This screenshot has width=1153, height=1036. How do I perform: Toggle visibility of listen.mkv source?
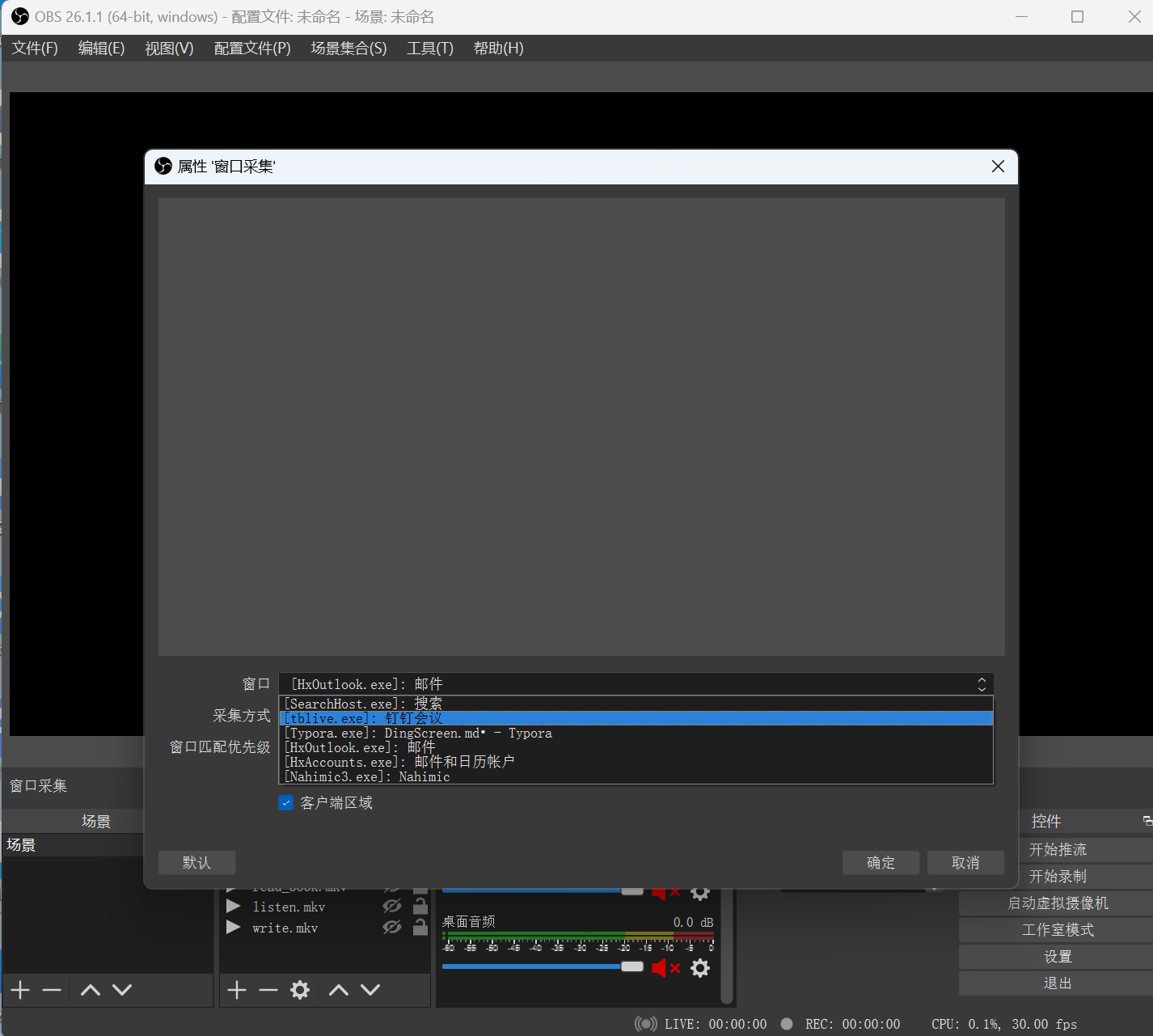pos(392,907)
